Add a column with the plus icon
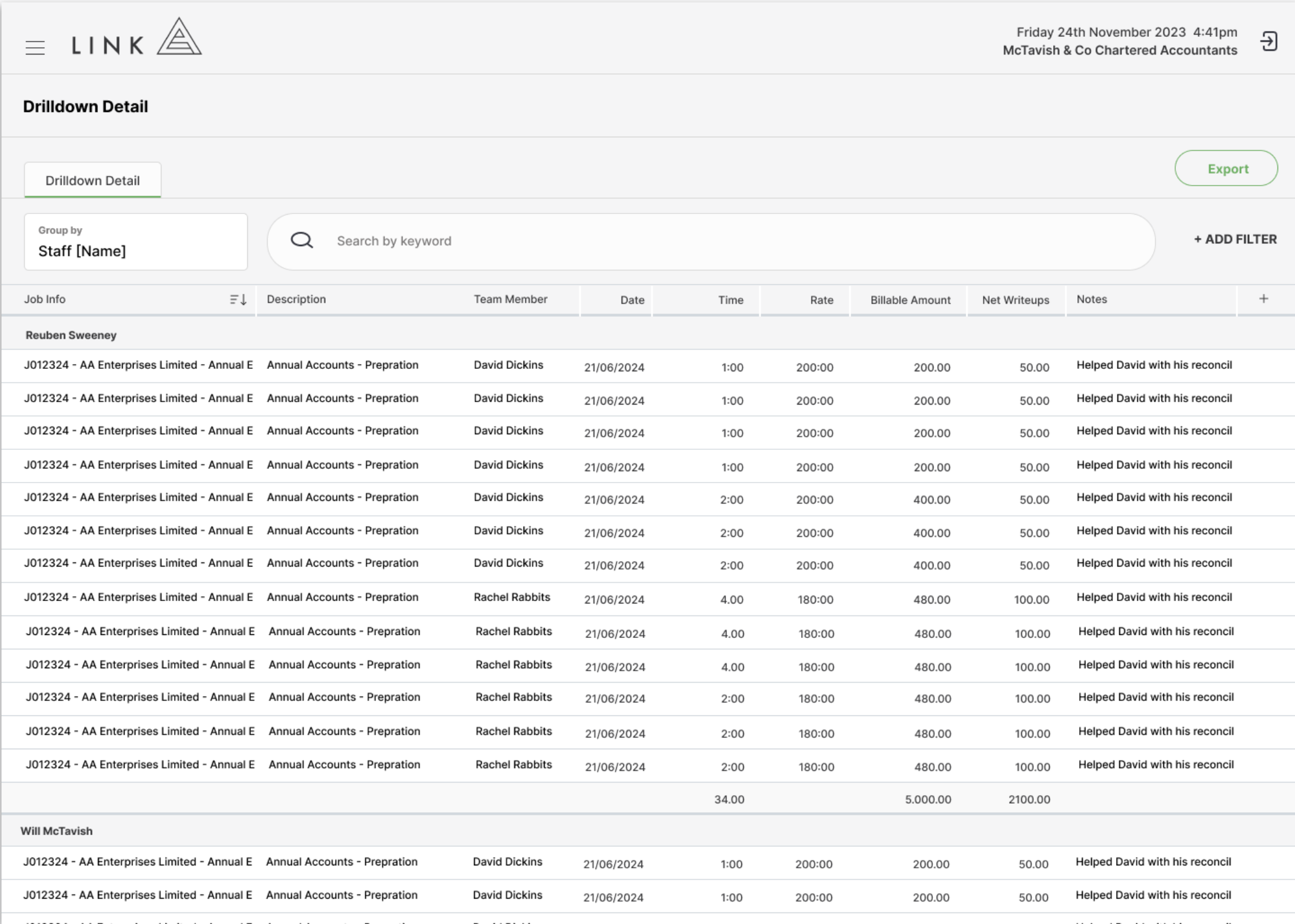The image size is (1295, 924). coord(1264,299)
